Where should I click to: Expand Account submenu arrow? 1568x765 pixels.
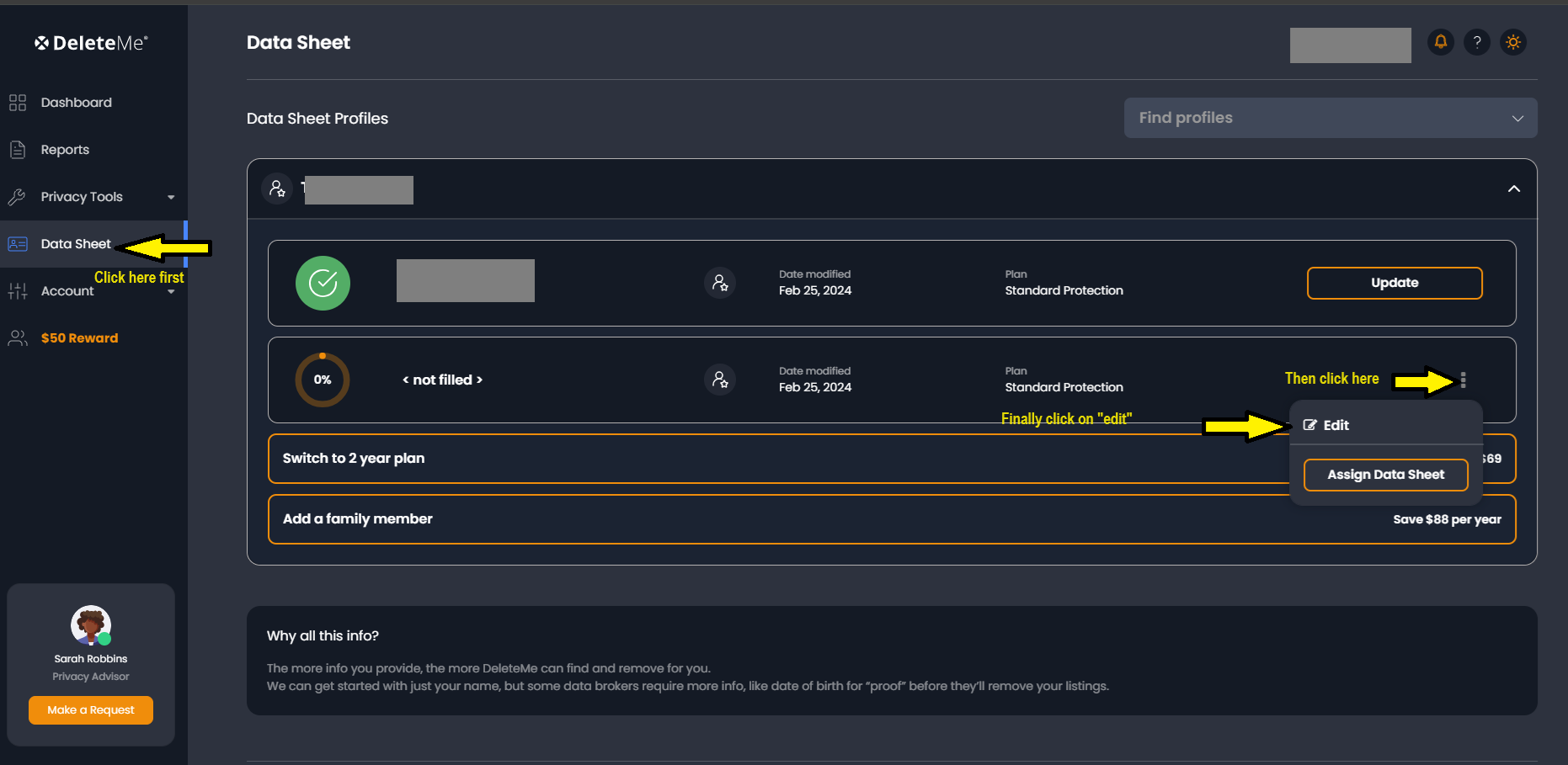171,292
